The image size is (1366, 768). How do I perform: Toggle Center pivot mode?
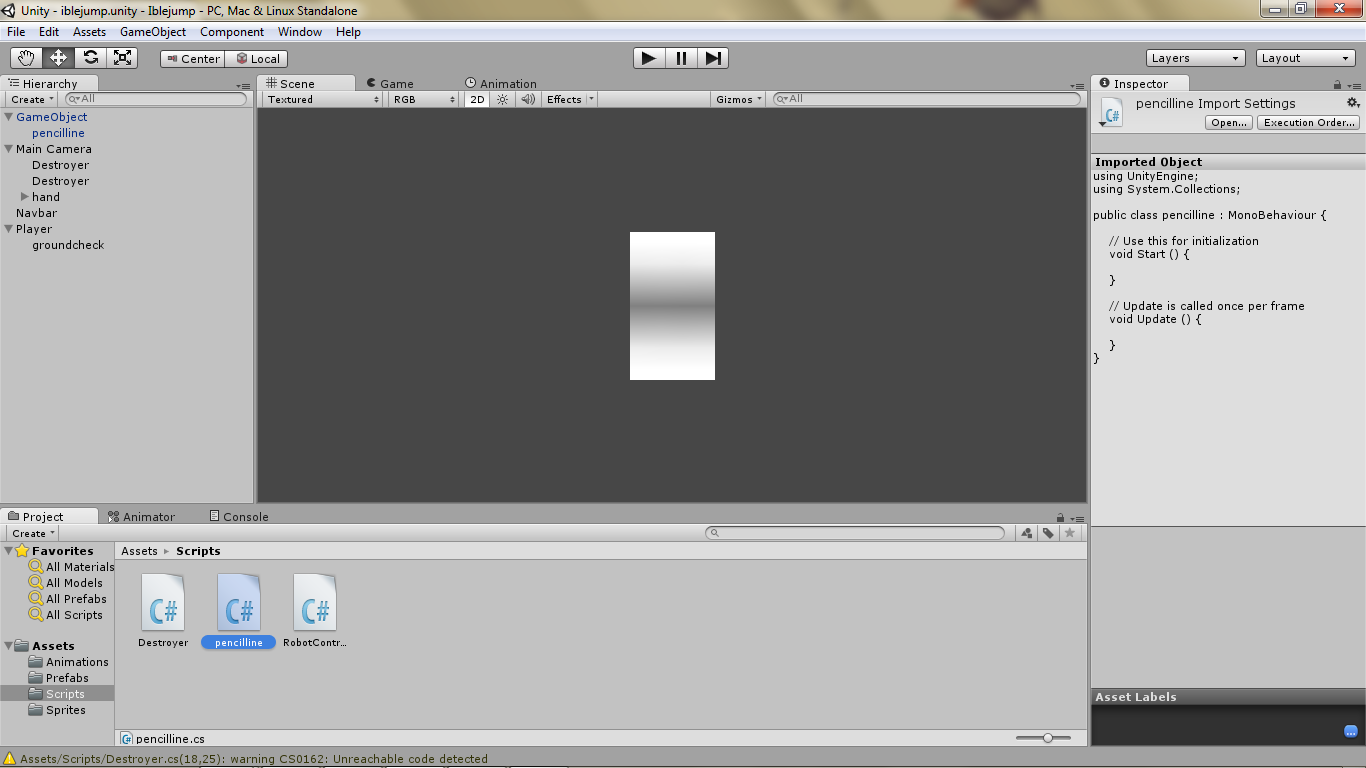[x=191, y=58]
